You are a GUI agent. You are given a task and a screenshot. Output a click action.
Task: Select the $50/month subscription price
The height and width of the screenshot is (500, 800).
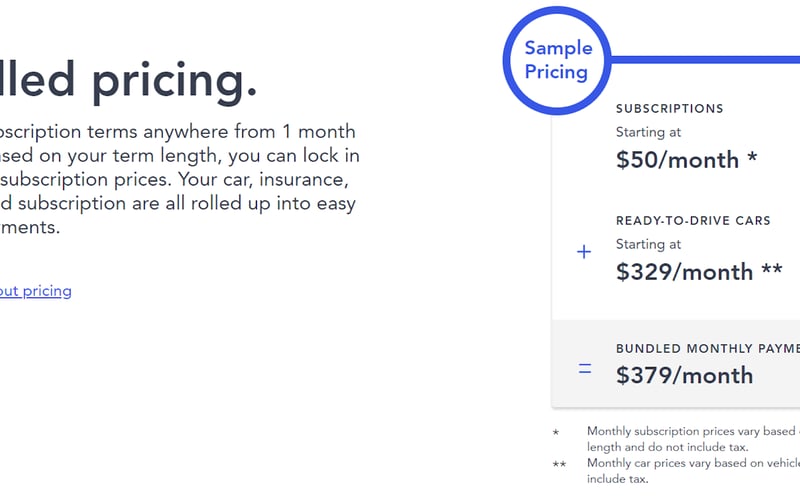click(687, 160)
